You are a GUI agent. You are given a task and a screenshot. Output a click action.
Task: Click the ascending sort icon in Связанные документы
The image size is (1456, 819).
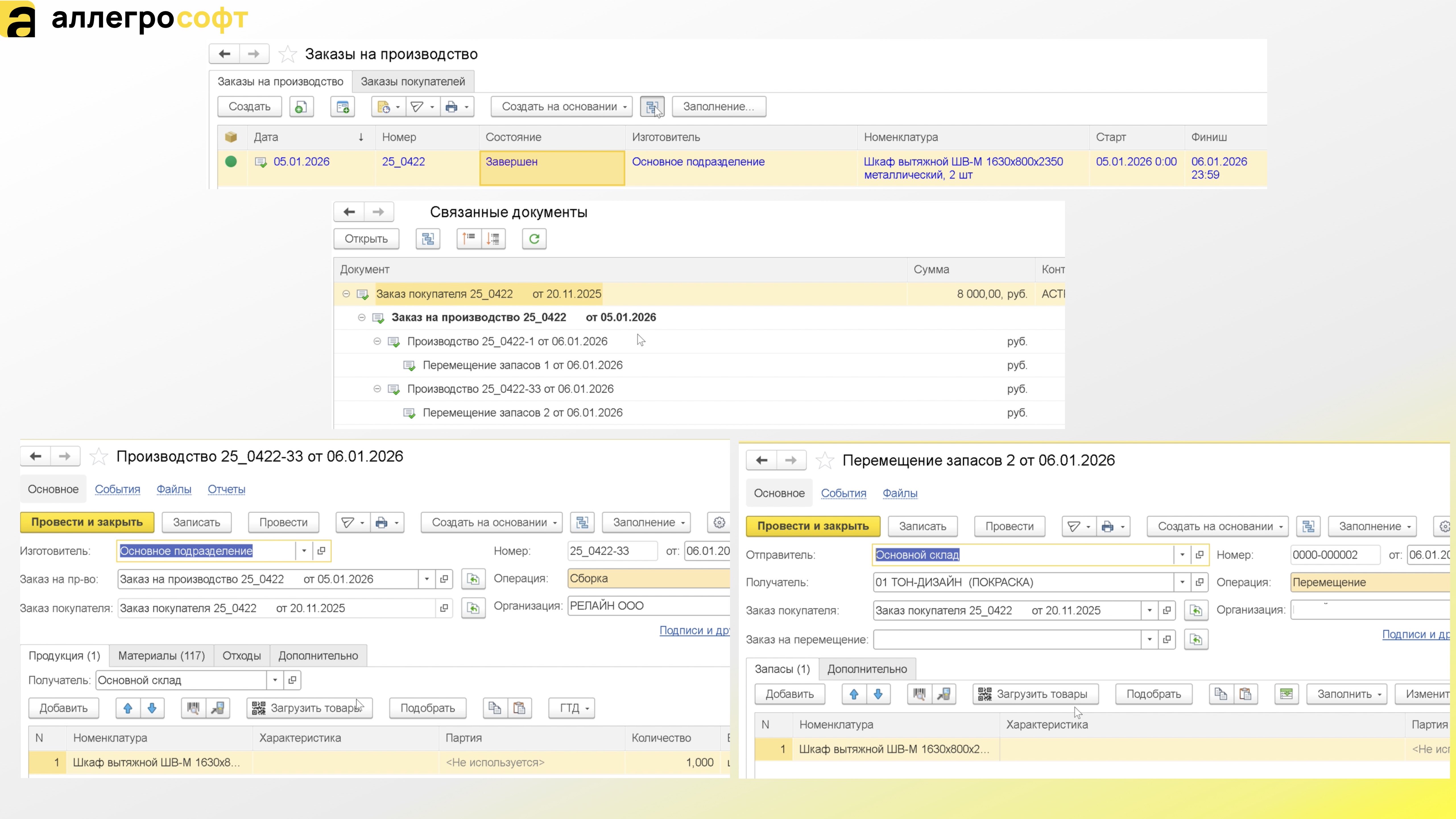pos(469,239)
